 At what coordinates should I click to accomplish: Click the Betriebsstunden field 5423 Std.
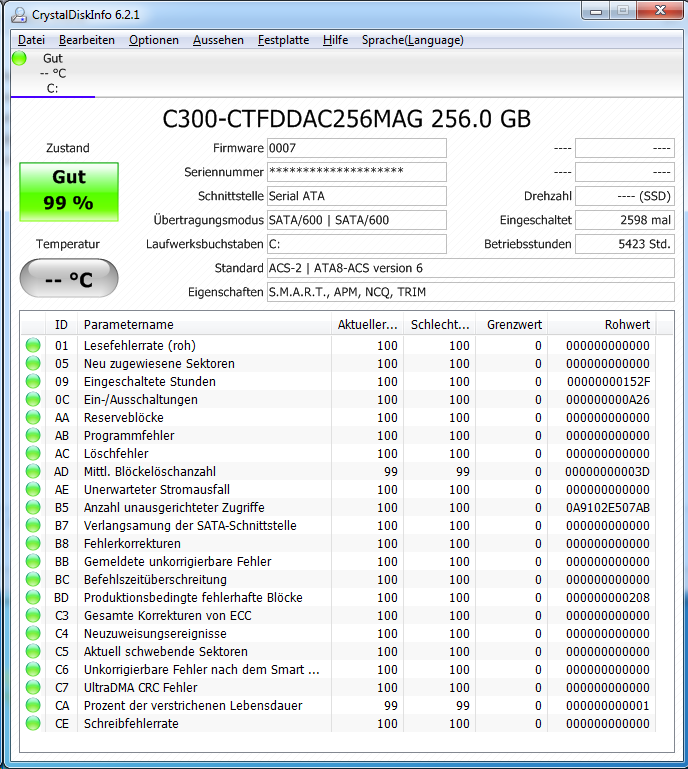[x=625, y=244]
